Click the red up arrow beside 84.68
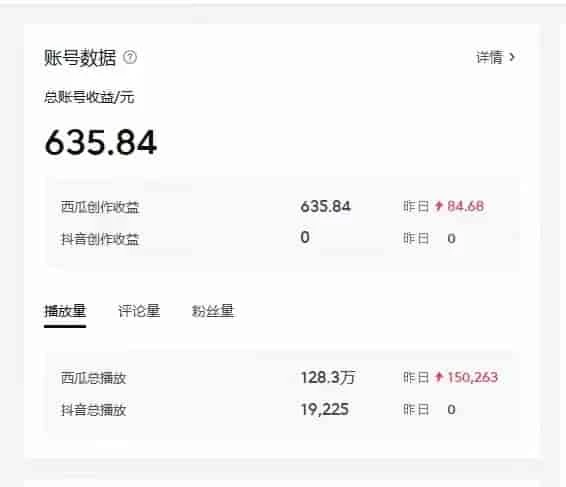 [439, 206]
